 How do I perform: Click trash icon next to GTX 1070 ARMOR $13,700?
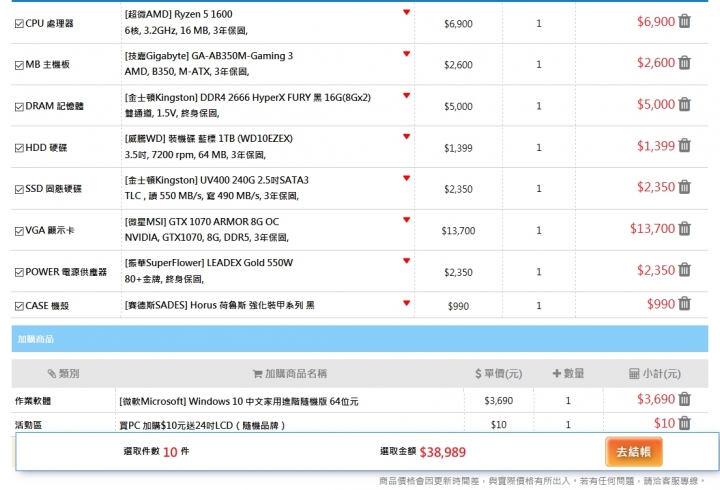(x=684, y=228)
